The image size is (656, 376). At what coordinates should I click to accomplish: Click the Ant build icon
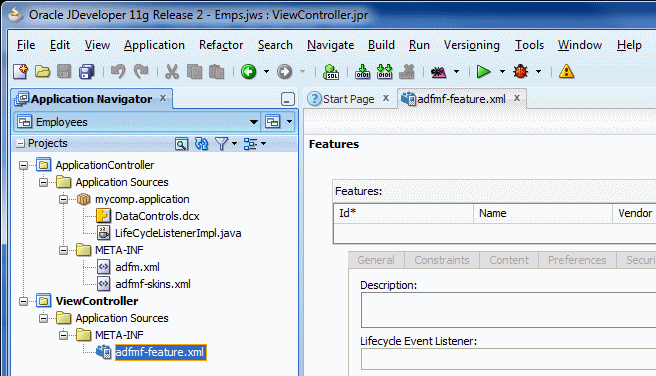coord(438,72)
